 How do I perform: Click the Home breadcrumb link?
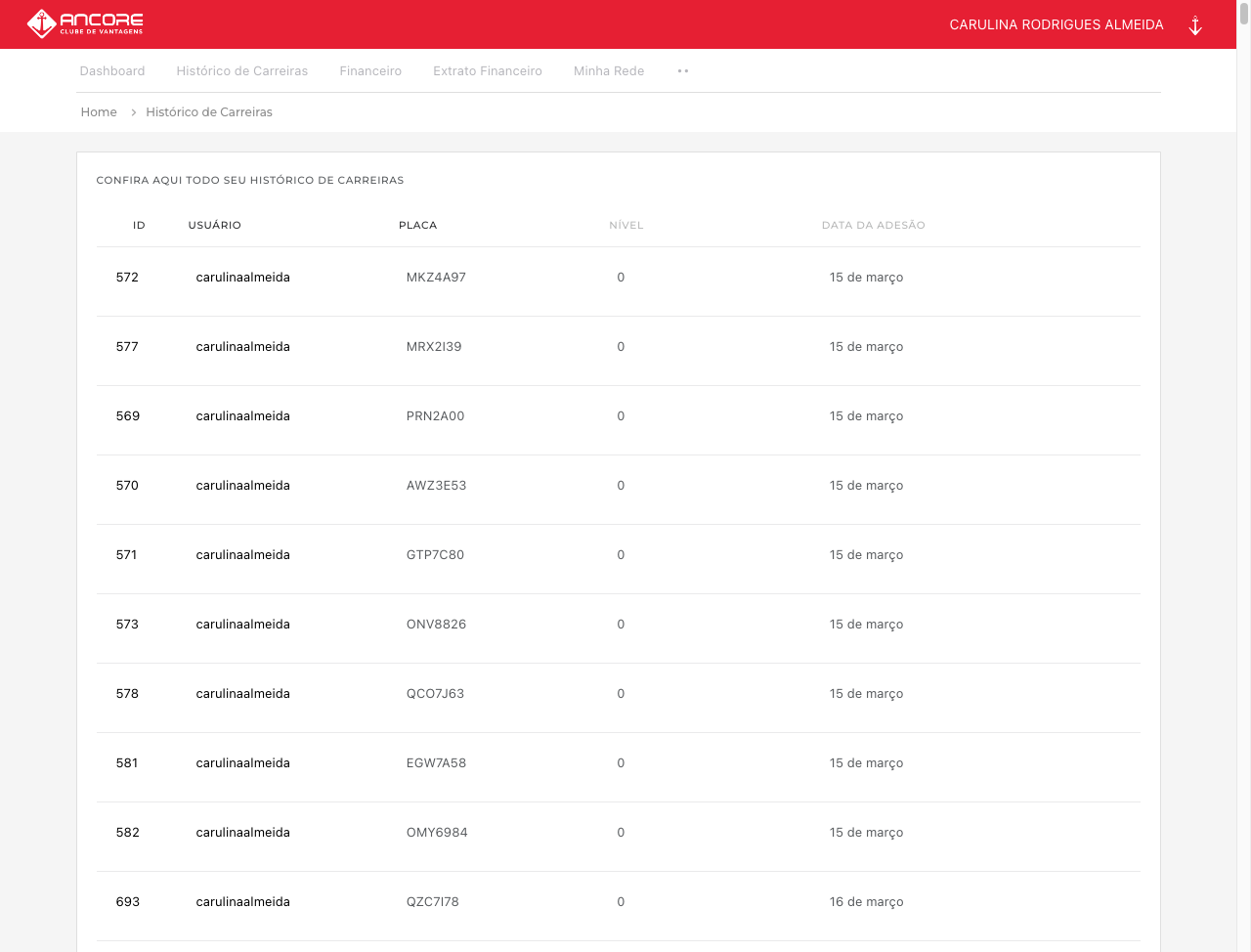point(99,112)
